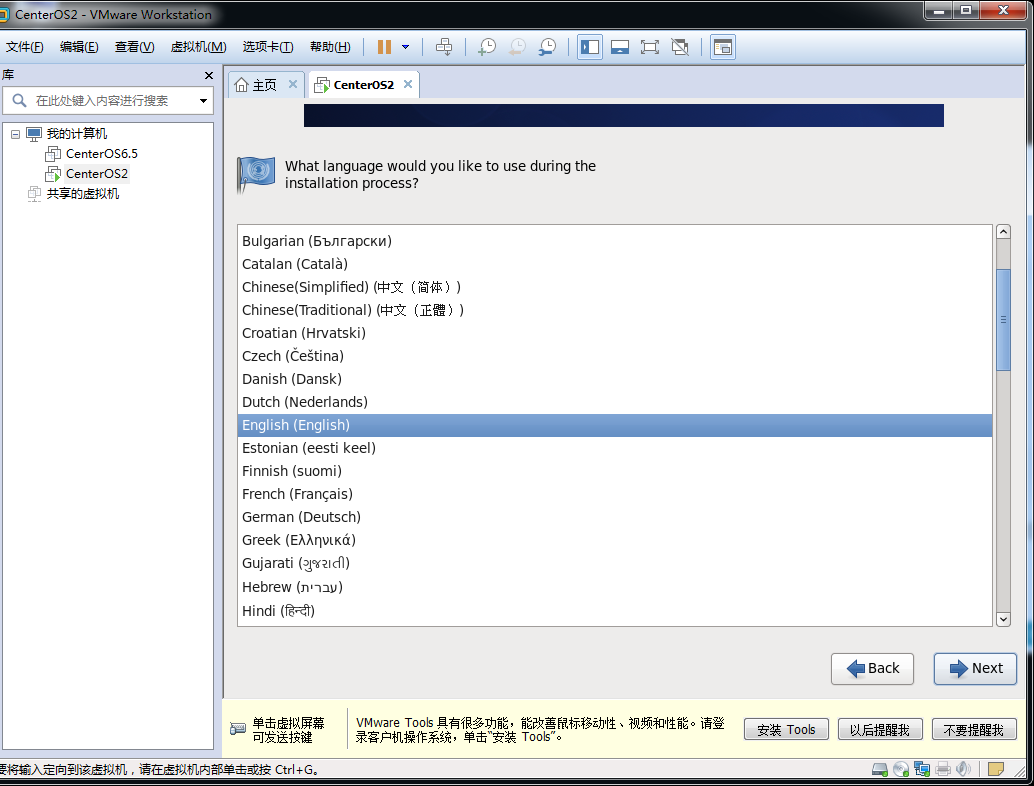
Task: Close the 主页 tab
Action: click(x=293, y=84)
